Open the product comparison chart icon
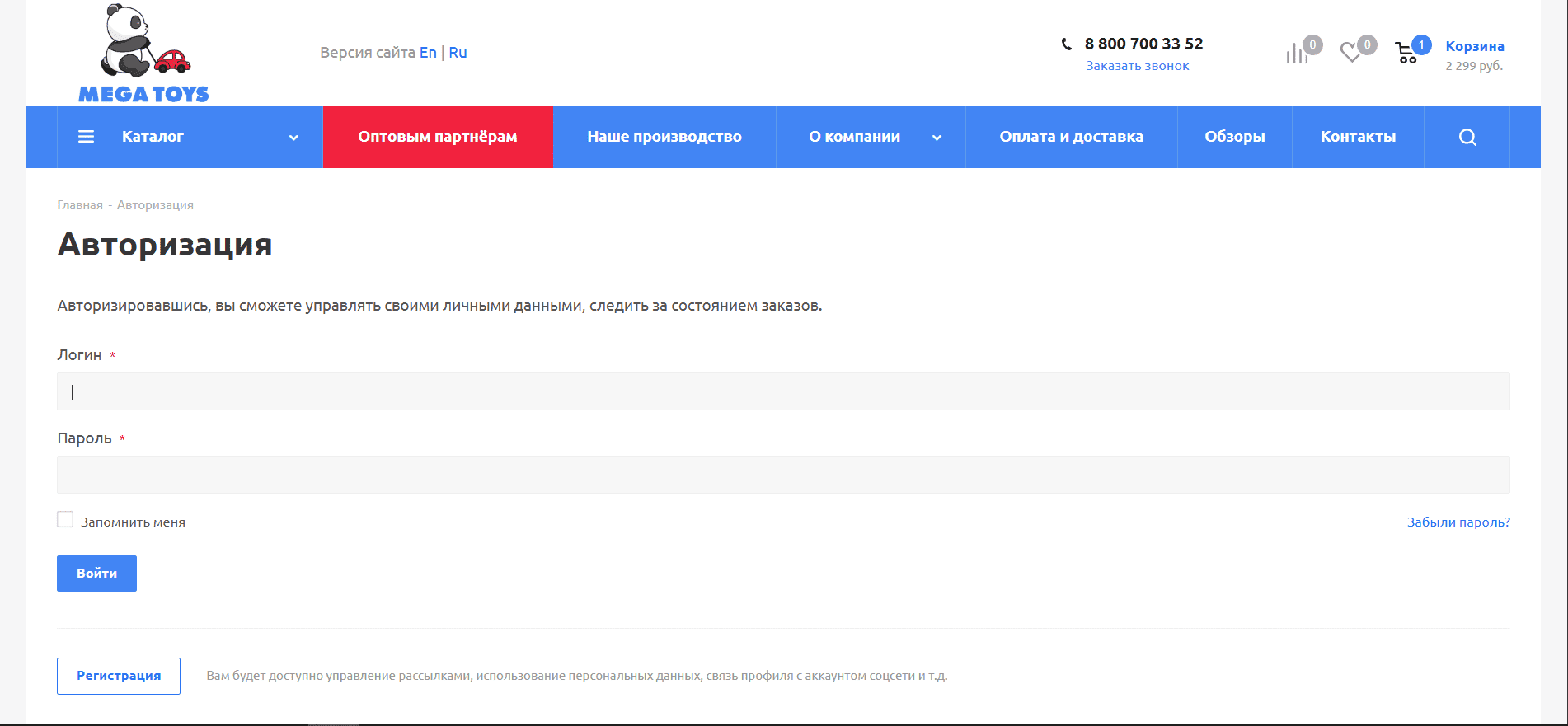The width and height of the screenshot is (1568, 726). (1297, 54)
